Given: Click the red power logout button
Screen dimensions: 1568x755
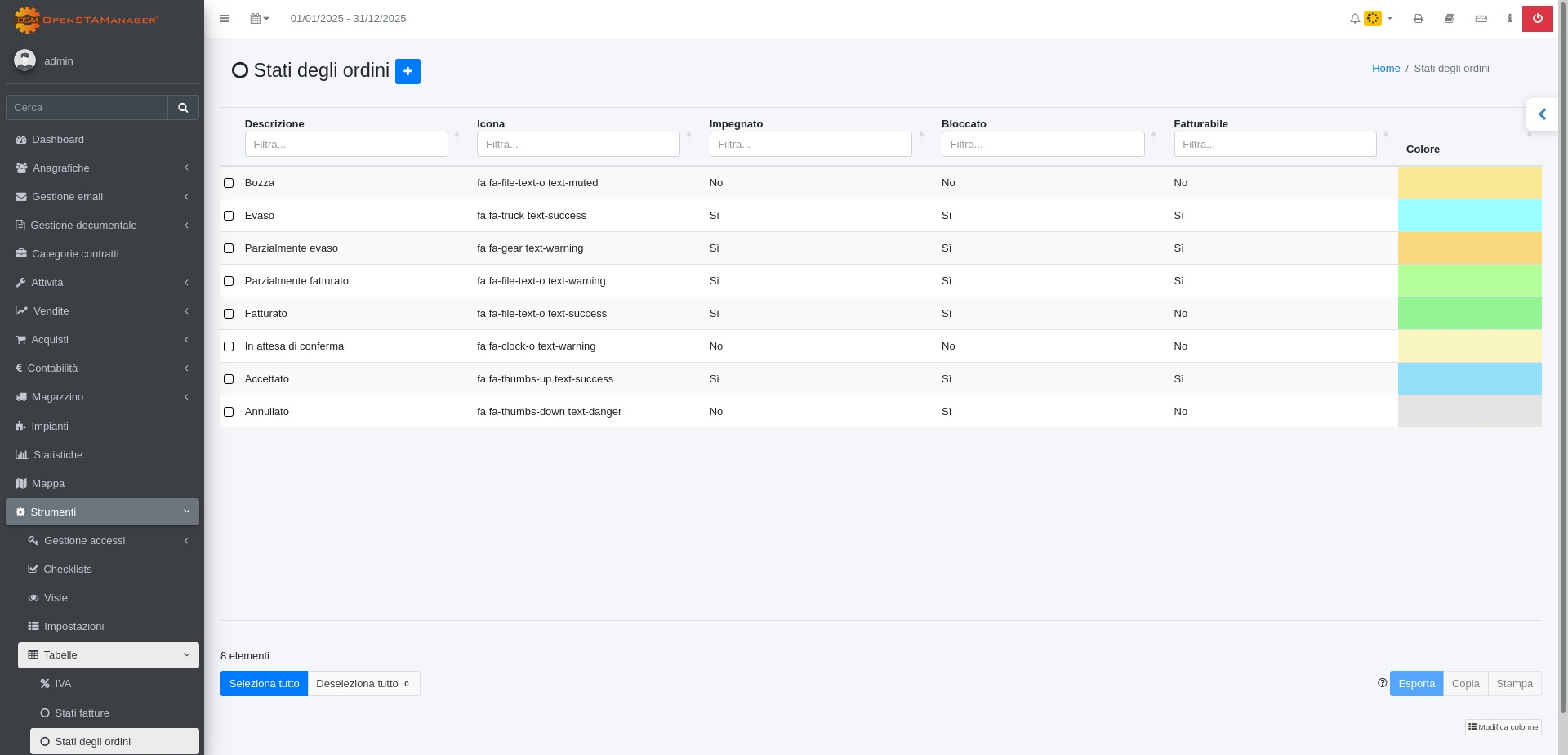Looking at the screenshot, I should (1537, 18).
